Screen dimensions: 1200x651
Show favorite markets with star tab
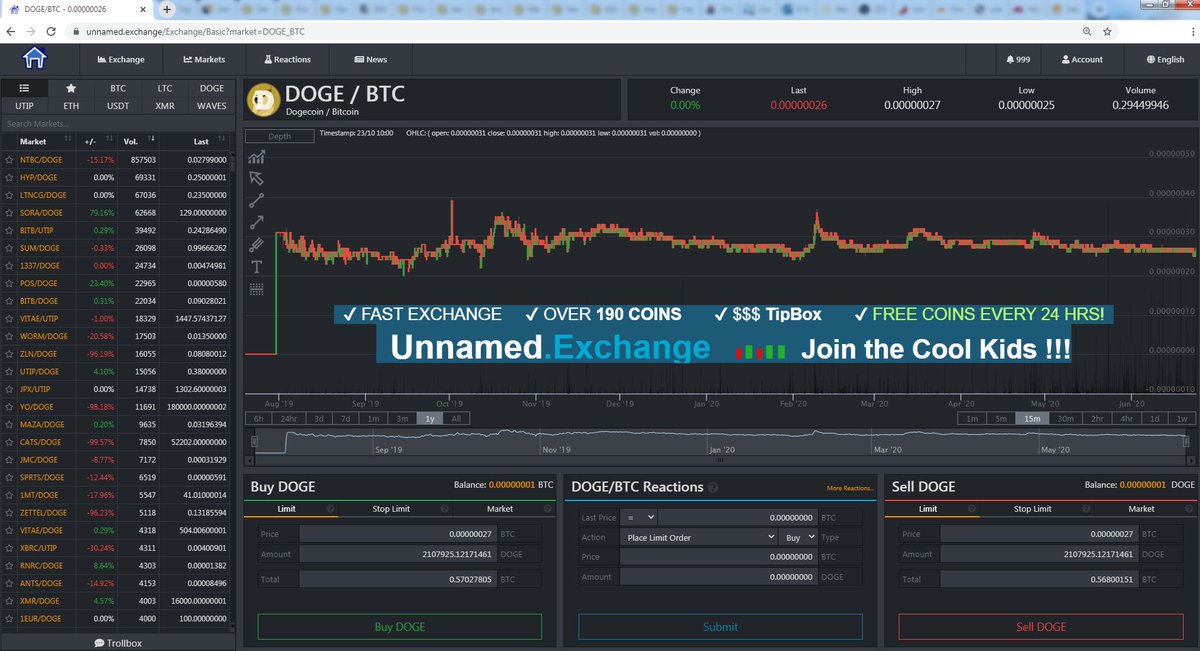71,88
